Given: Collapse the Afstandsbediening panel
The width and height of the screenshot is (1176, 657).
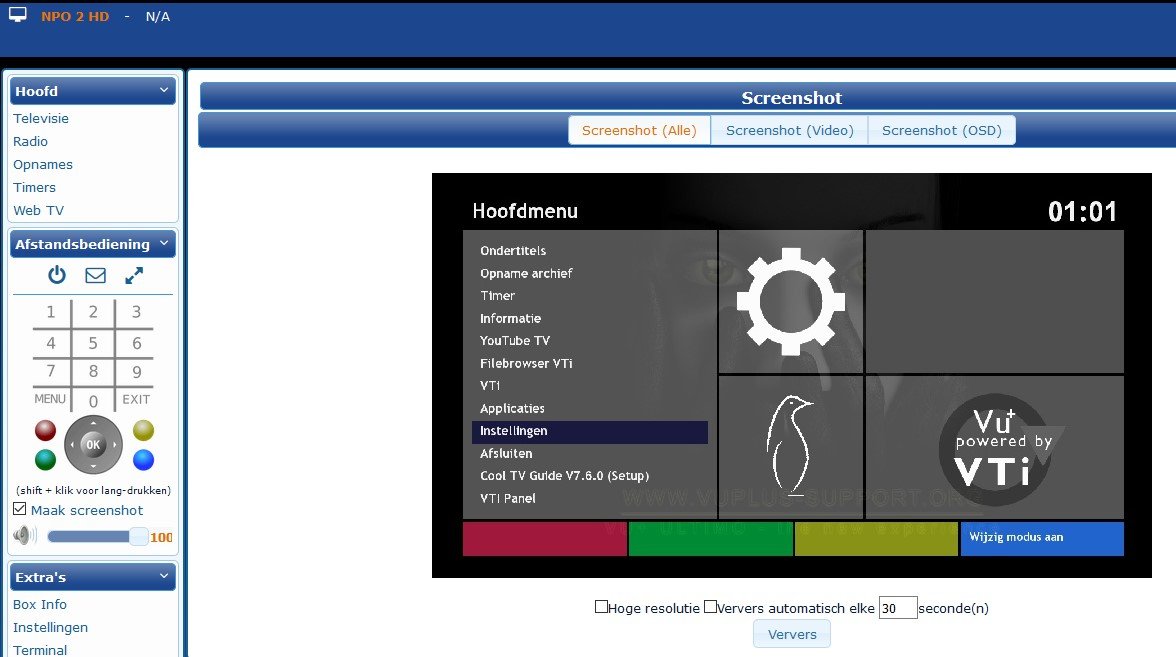Looking at the screenshot, I should 164,244.
